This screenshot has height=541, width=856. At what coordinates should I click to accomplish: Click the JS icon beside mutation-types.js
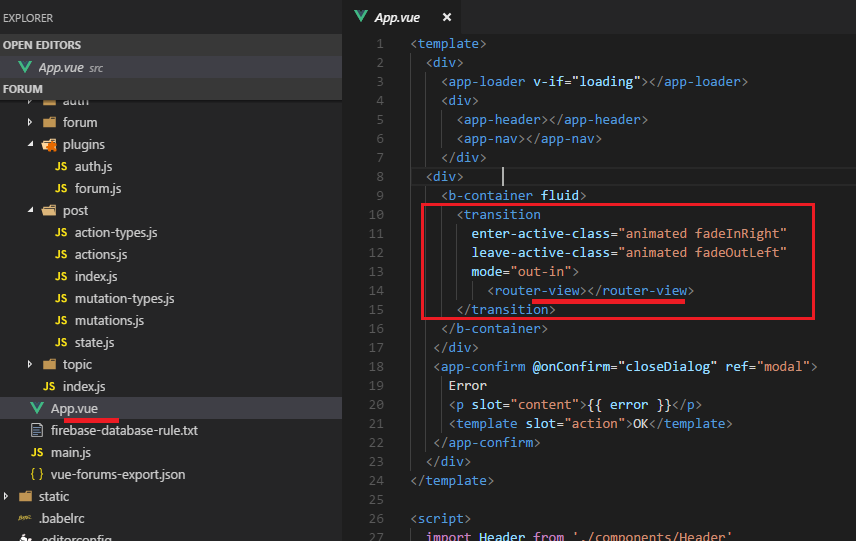coord(61,299)
